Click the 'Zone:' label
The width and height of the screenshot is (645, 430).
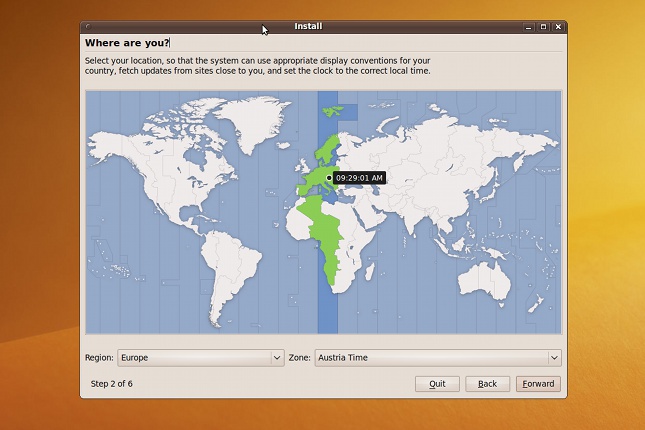pyautogui.click(x=299, y=358)
